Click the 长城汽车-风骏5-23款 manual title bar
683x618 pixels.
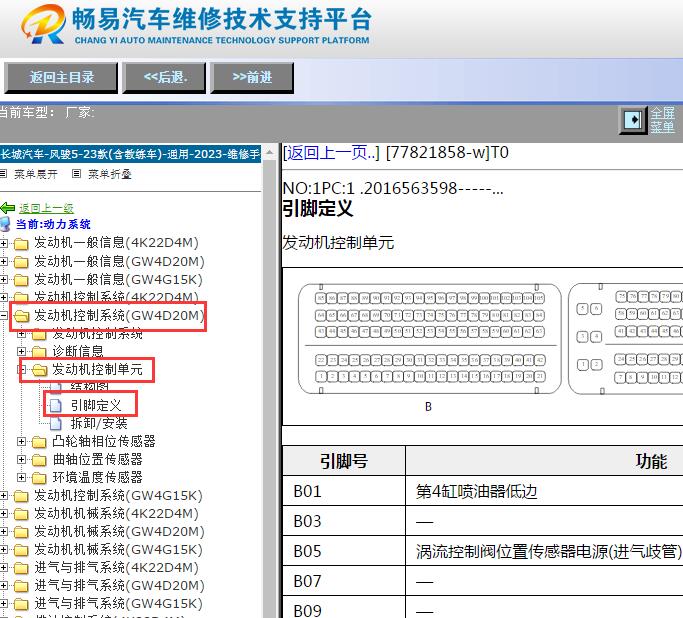pyautogui.click(x=130, y=154)
